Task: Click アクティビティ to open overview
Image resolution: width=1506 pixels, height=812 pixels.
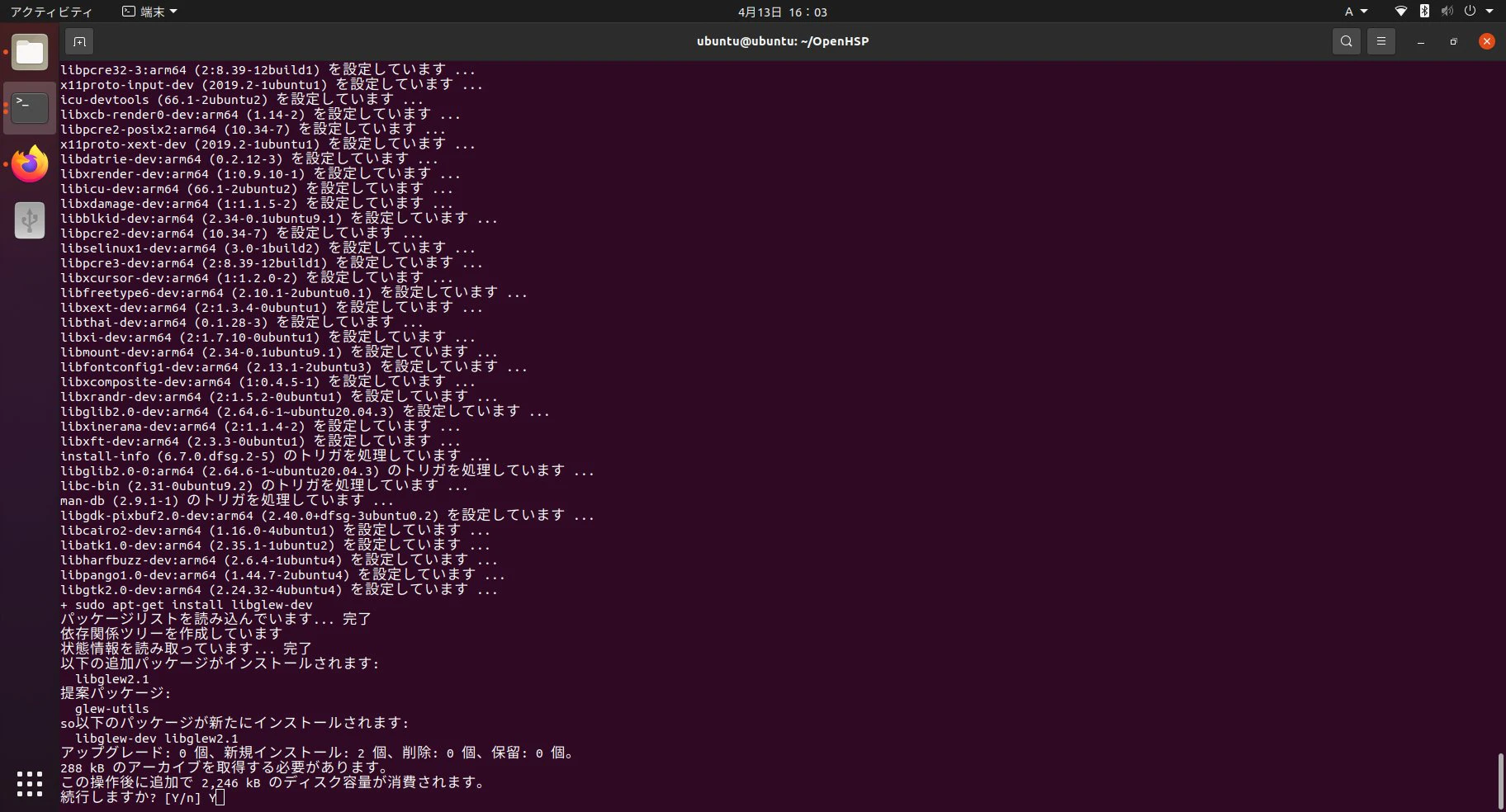Action: point(51,12)
